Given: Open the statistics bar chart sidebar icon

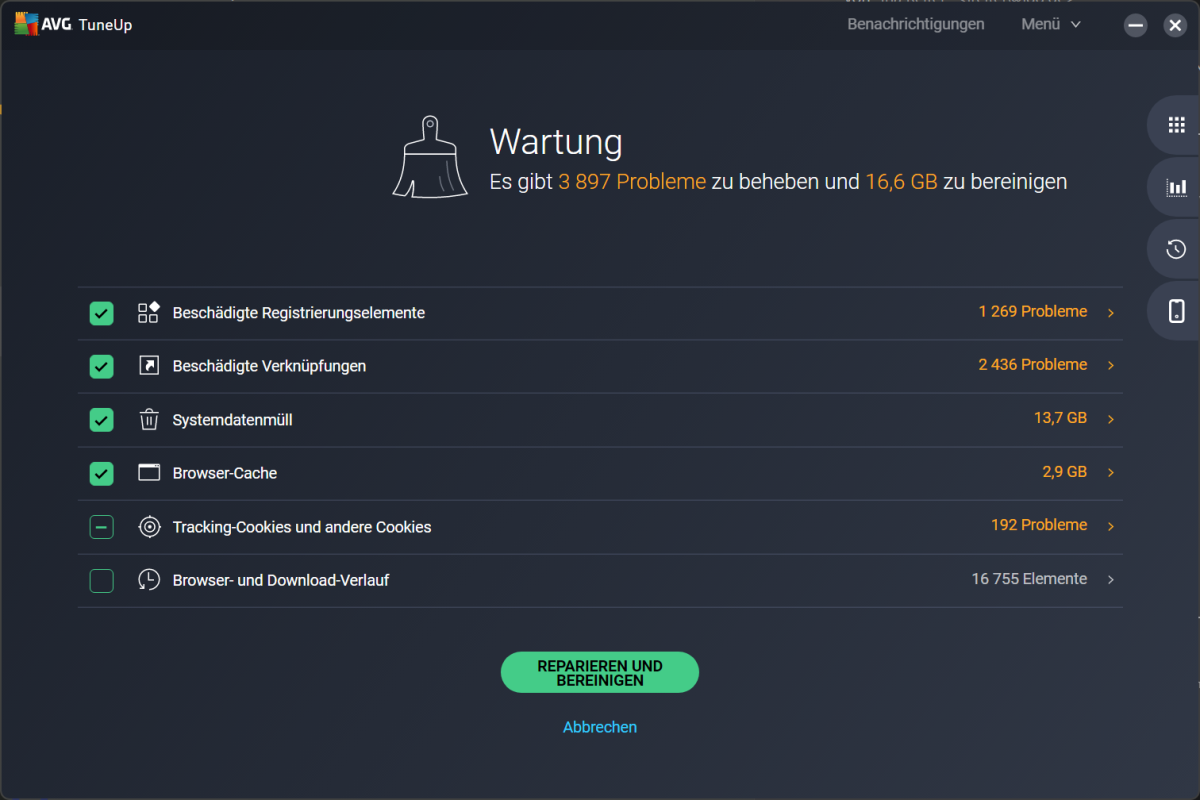Looking at the screenshot, I should coord(1176,187).
